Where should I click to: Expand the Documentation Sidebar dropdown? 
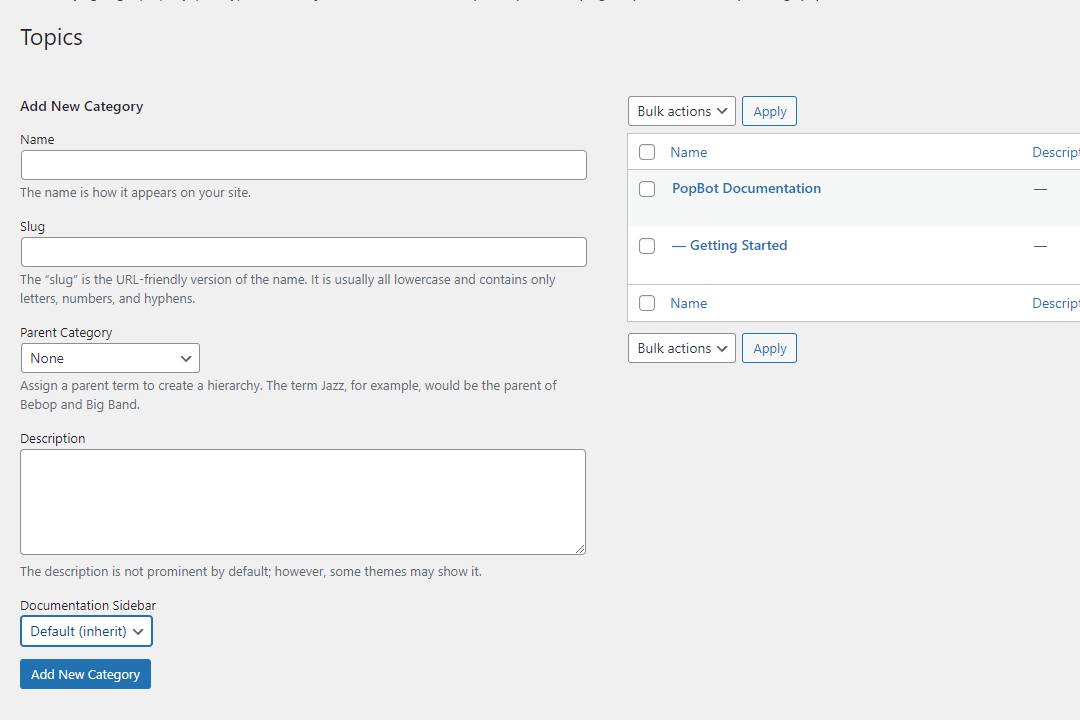coord(86,631)
